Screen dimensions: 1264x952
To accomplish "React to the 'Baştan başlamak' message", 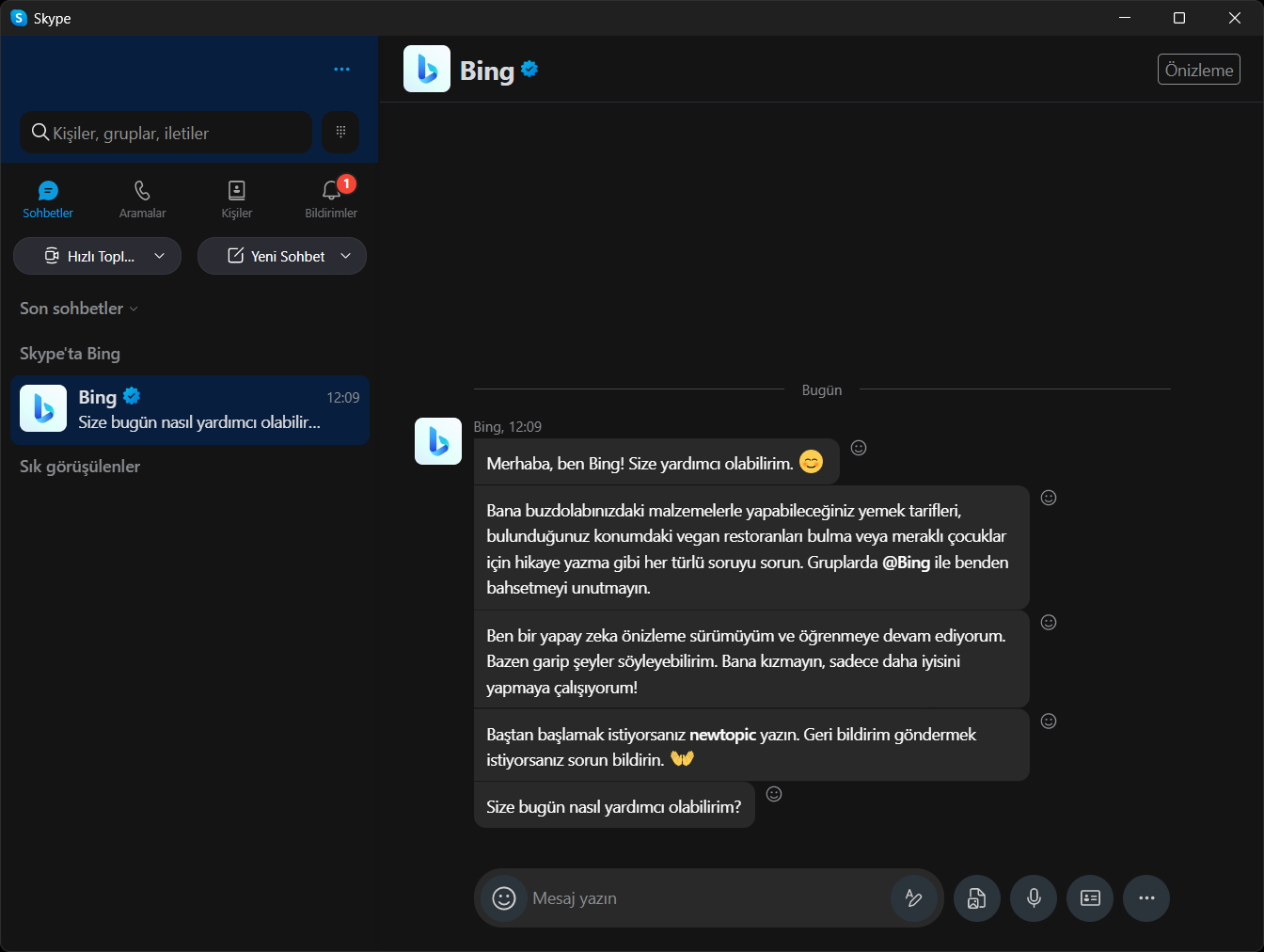I will [x=1049, y=721].
